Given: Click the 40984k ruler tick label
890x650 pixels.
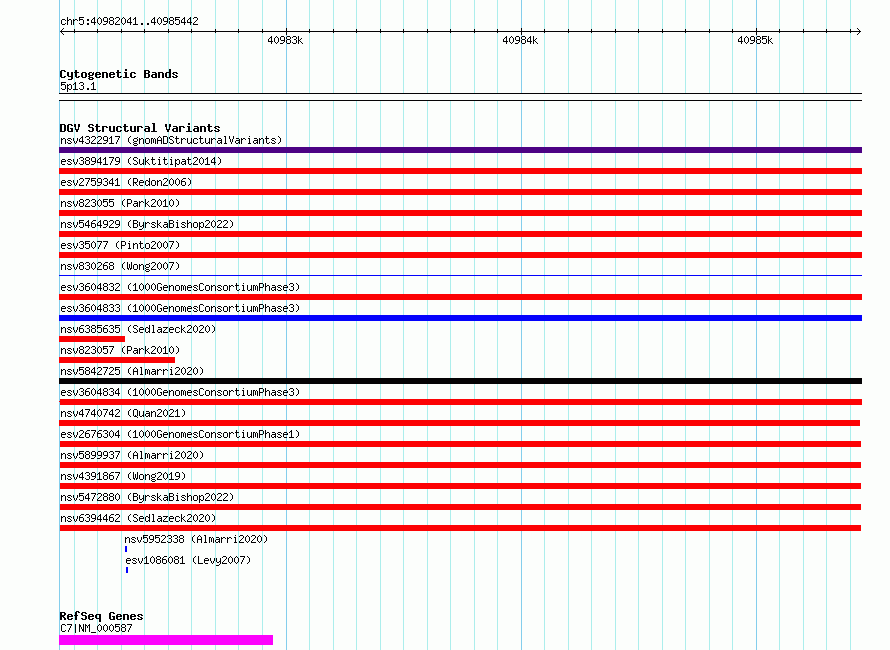Looking at the screenshot, I should [x=520, y=40].
